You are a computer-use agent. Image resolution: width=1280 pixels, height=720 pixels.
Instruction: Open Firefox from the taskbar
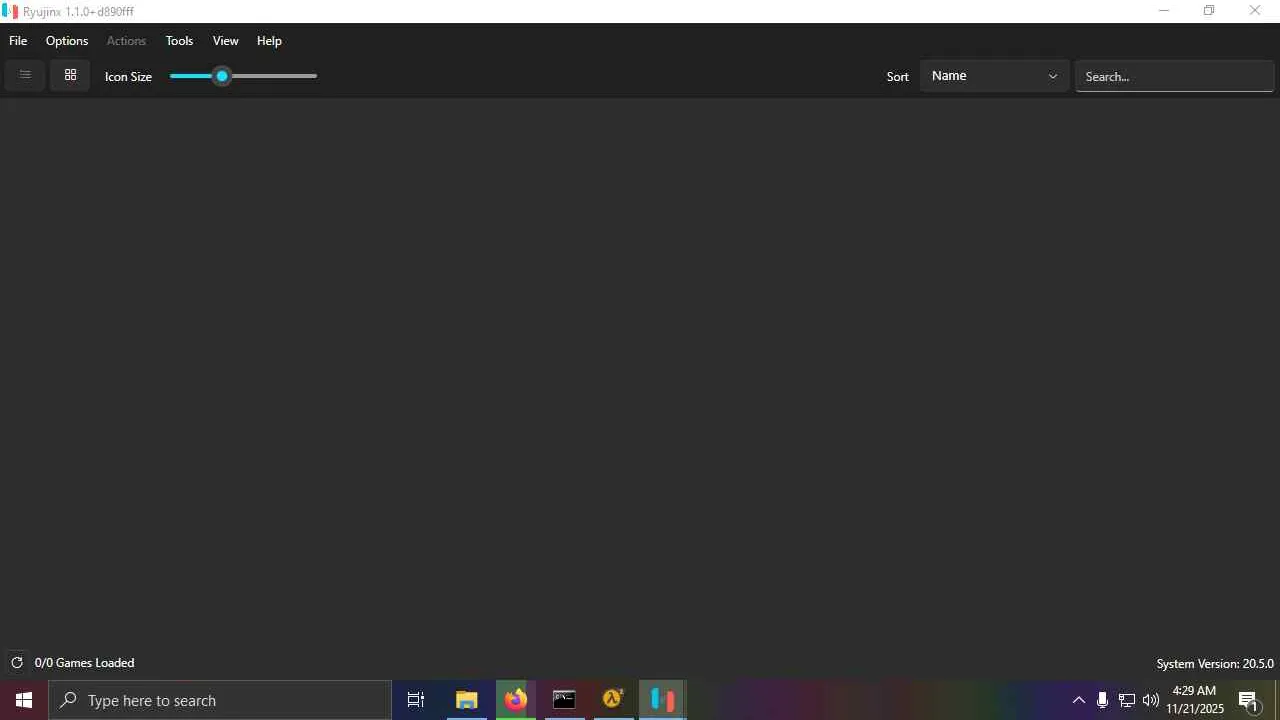[x=515, y=700]
